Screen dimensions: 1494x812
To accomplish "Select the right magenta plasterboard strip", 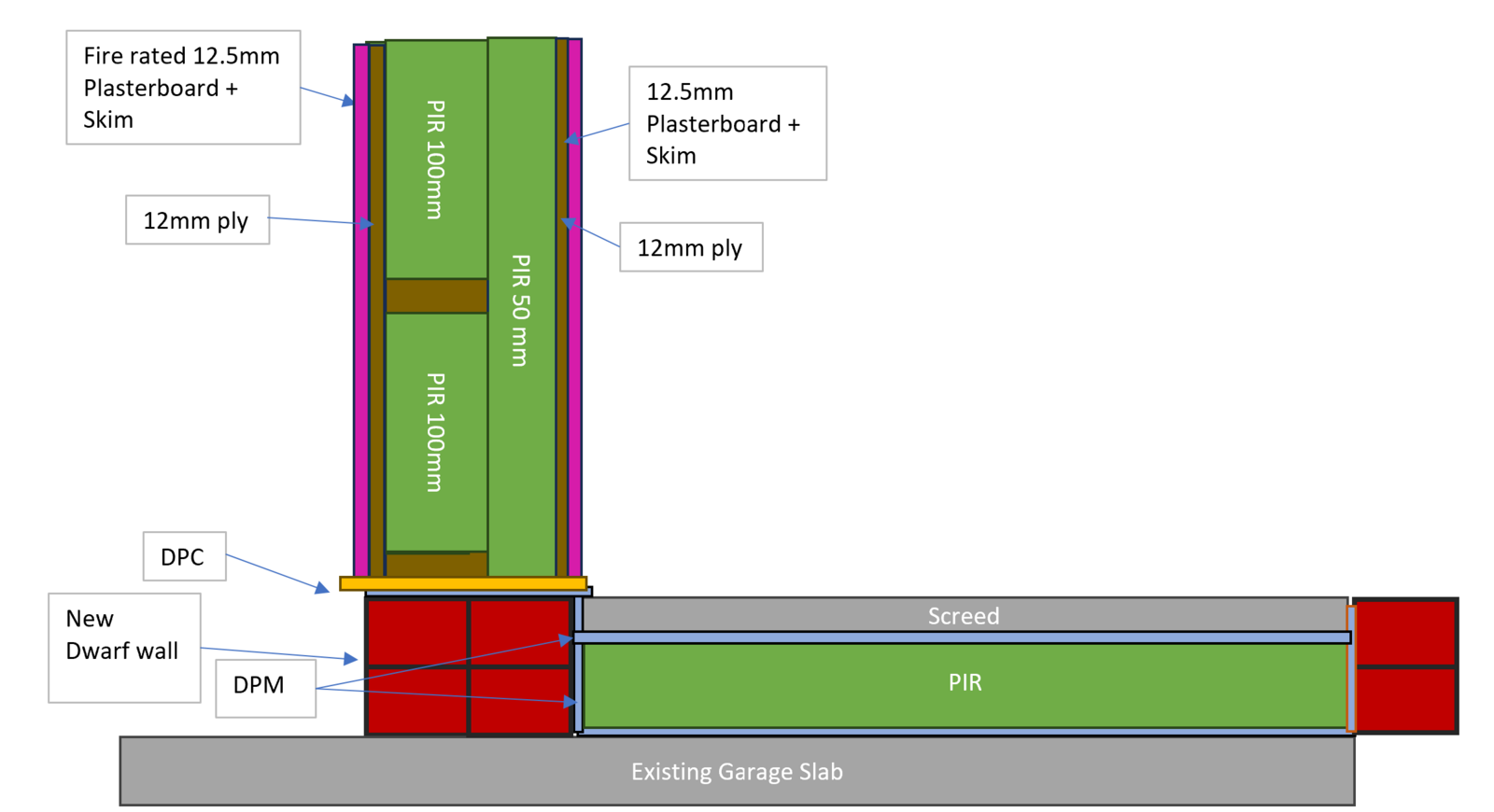I will pyautogui.click(x=575, y=308).
